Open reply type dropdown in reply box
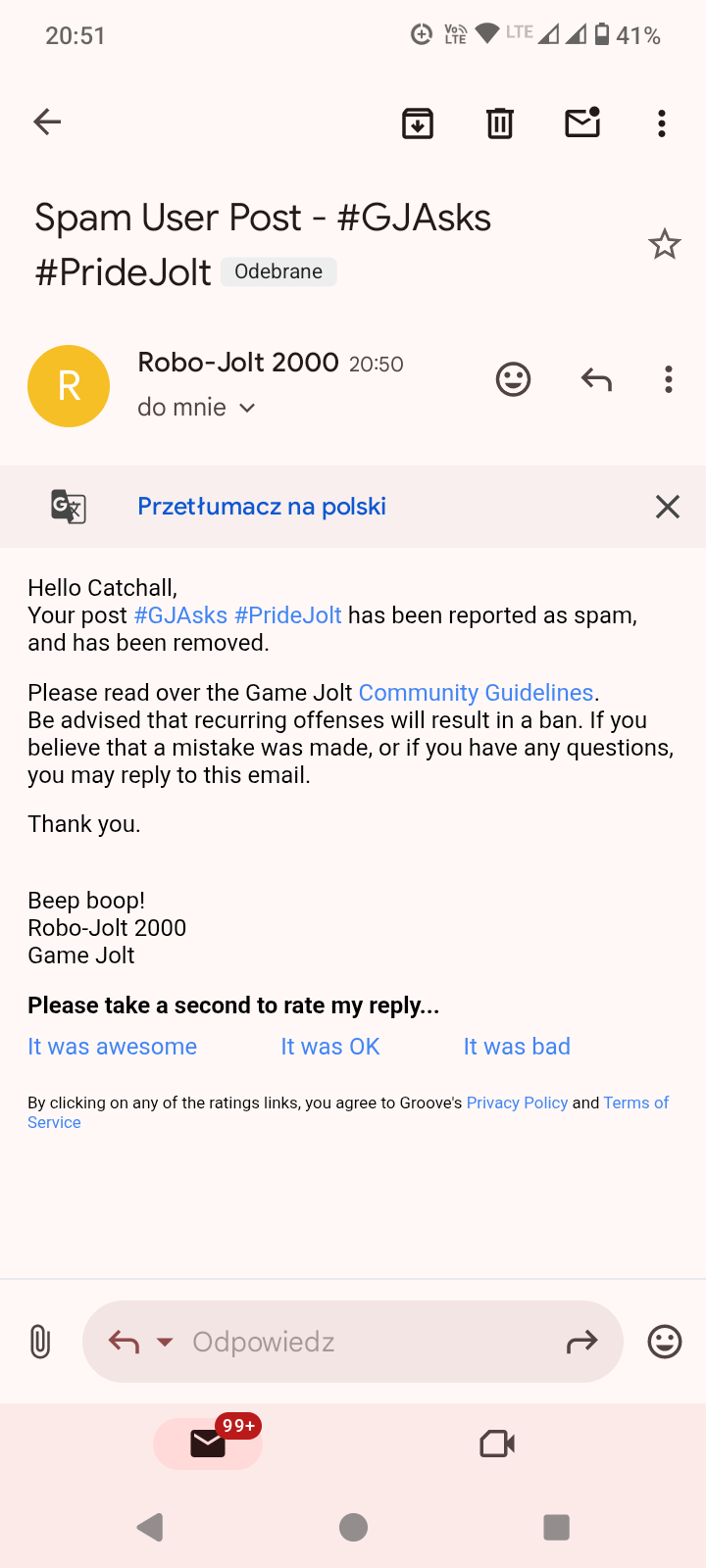The width and height of the screenshot is (706, 1568). pos(165,1342)
